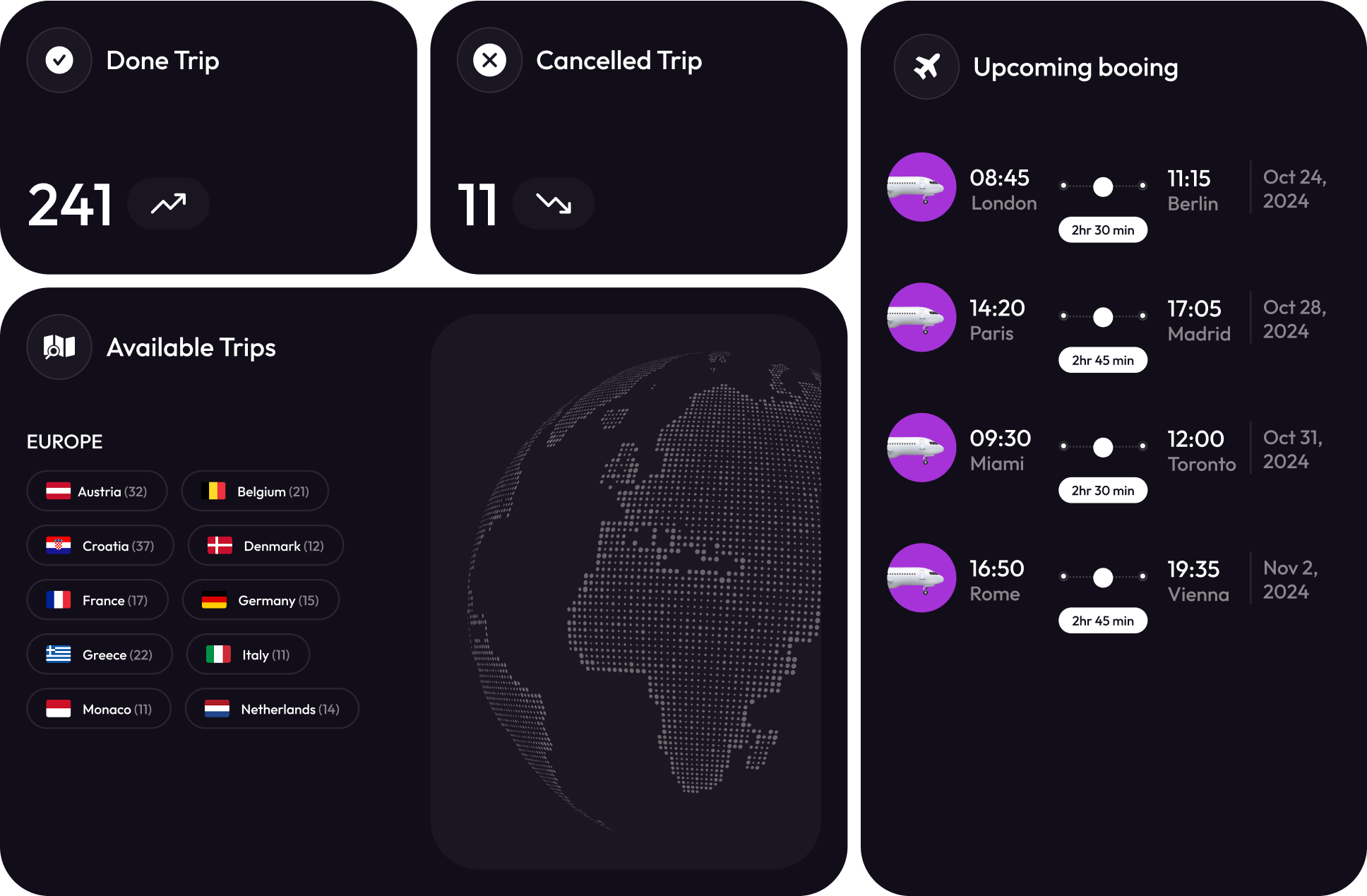The image size is (1367, 896).
Task: Click the 16:50 Rome departure
Action: pos(996,580)
